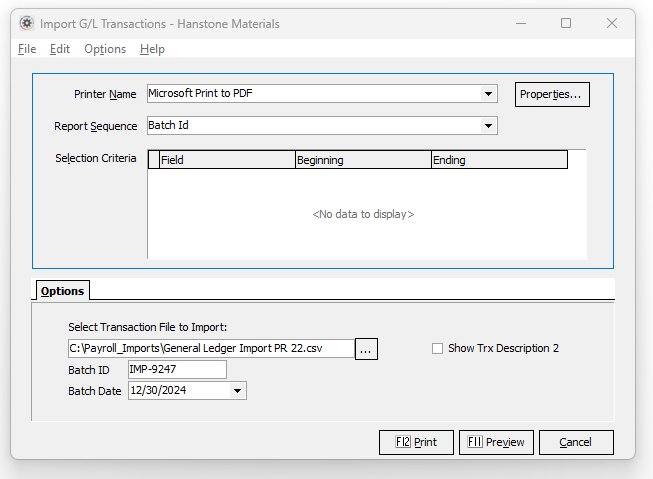Open the Batch Date calendar dropdown

[x=237, y=391]
